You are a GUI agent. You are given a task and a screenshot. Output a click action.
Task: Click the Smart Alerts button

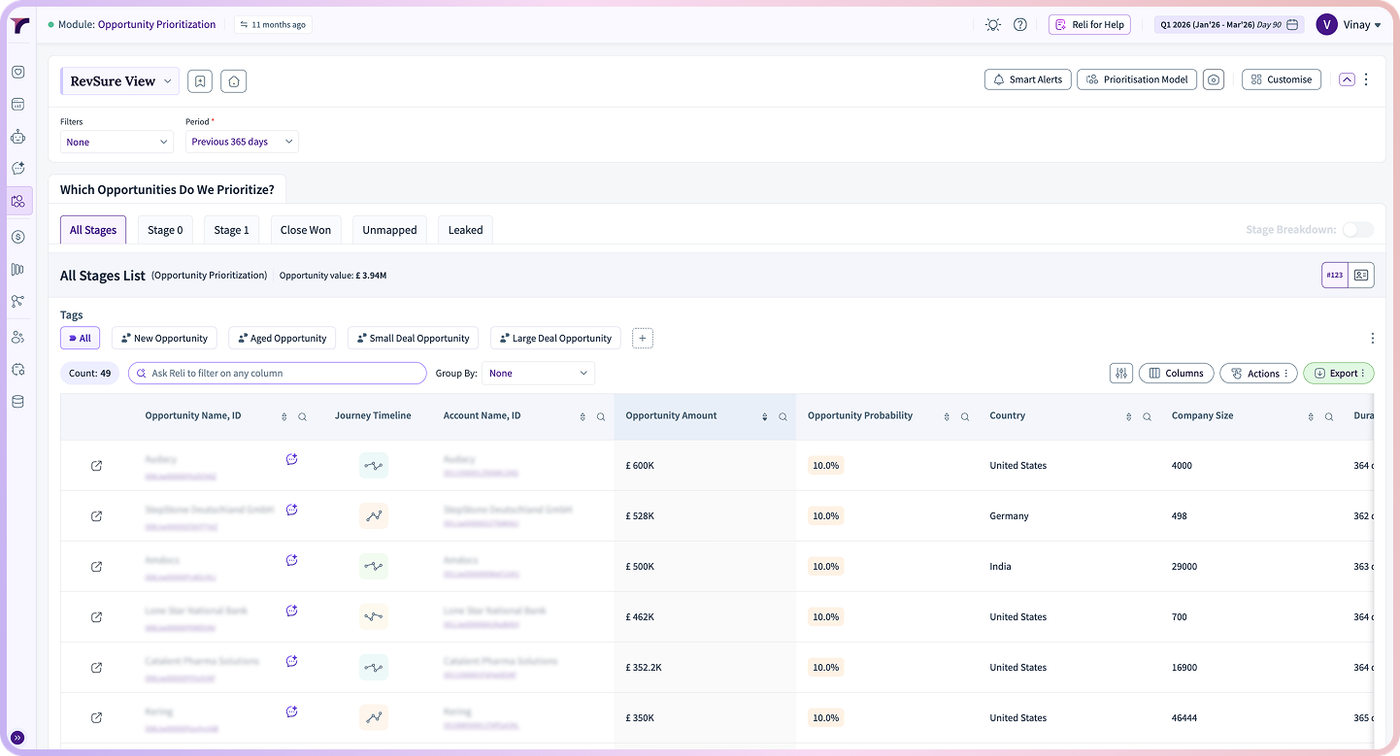click(x=1028, y=80)
